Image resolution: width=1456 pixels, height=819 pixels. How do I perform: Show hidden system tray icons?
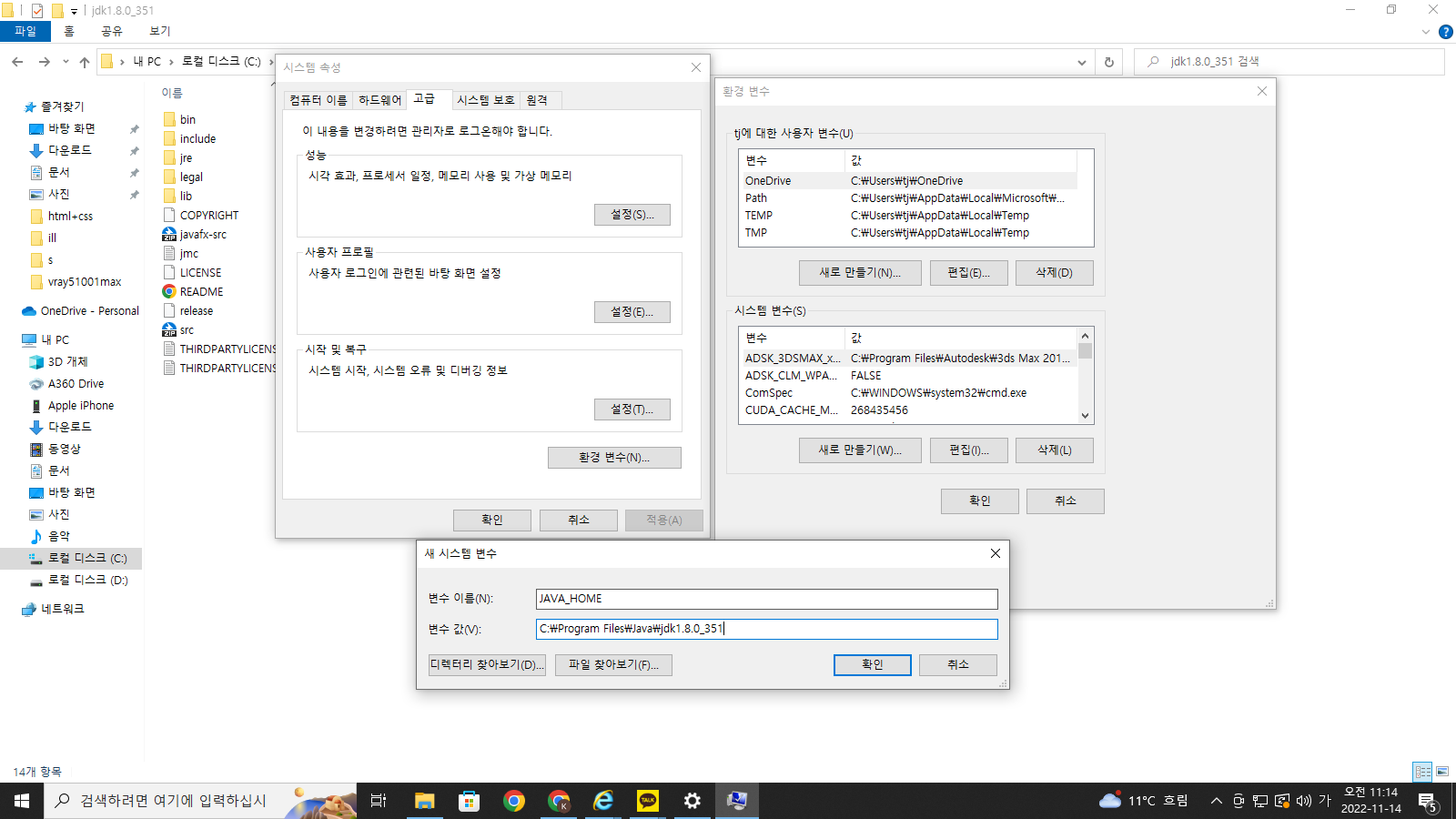click(x=1216, y=801)
